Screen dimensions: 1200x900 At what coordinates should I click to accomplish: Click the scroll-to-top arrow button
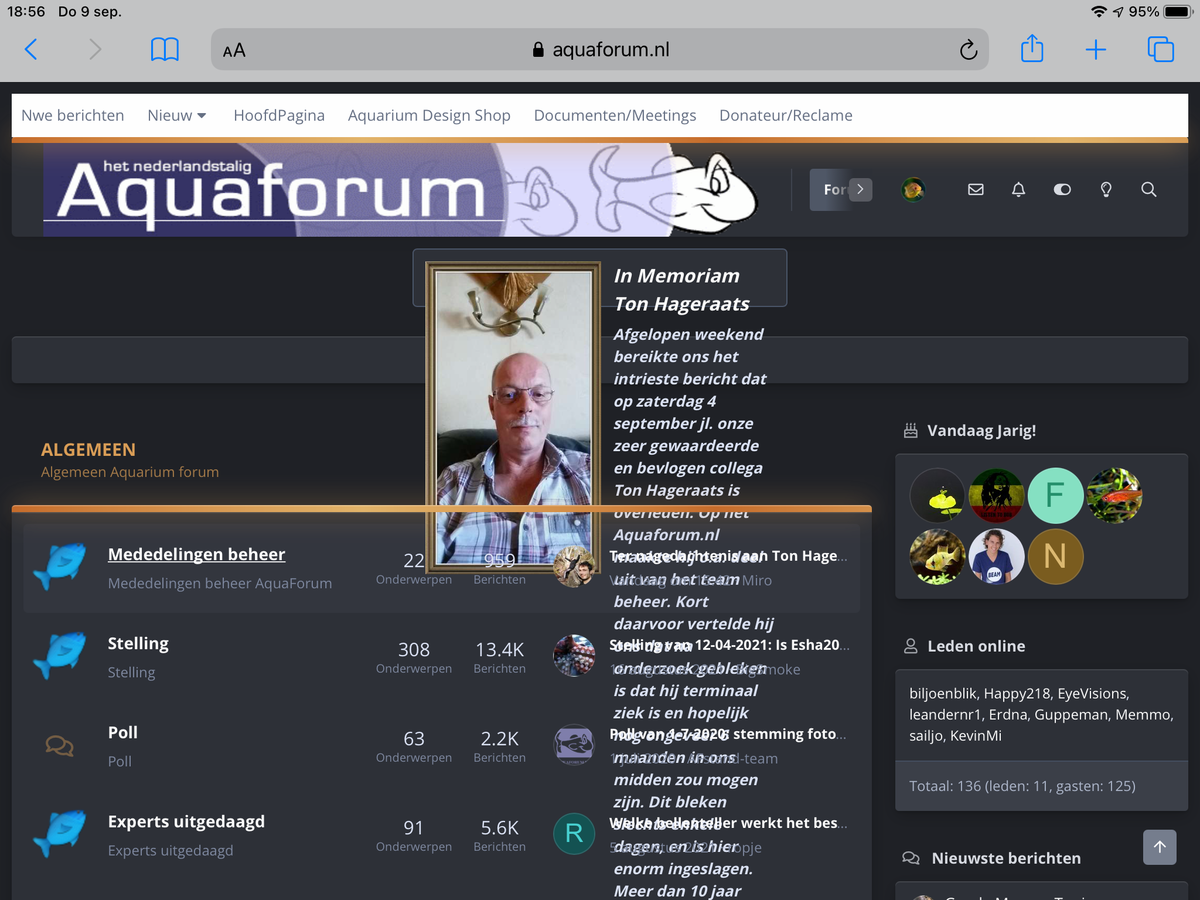point(1160,846)
